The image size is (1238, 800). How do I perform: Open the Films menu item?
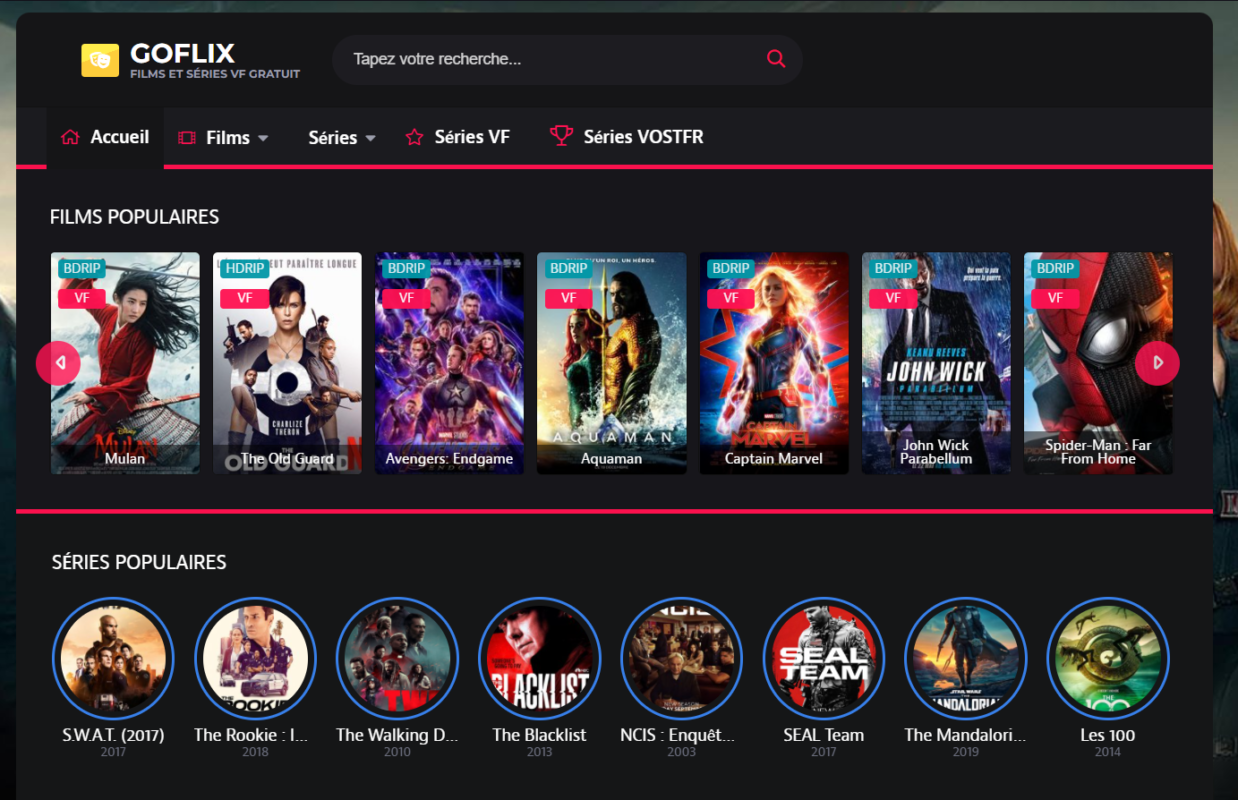(x=228, y=138)
